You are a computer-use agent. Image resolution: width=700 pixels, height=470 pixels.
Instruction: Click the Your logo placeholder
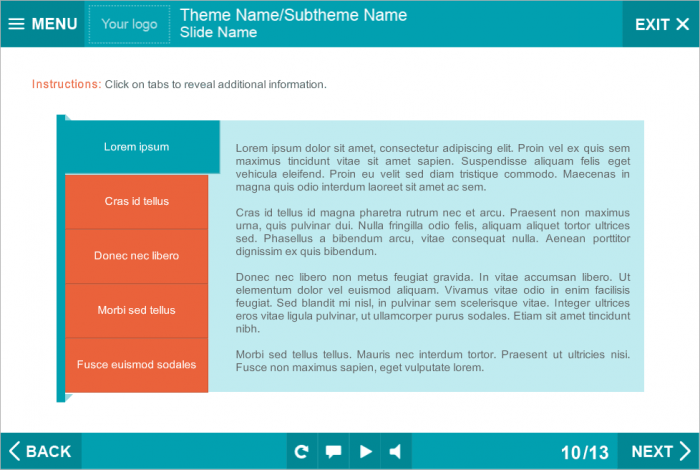(129, 24)
